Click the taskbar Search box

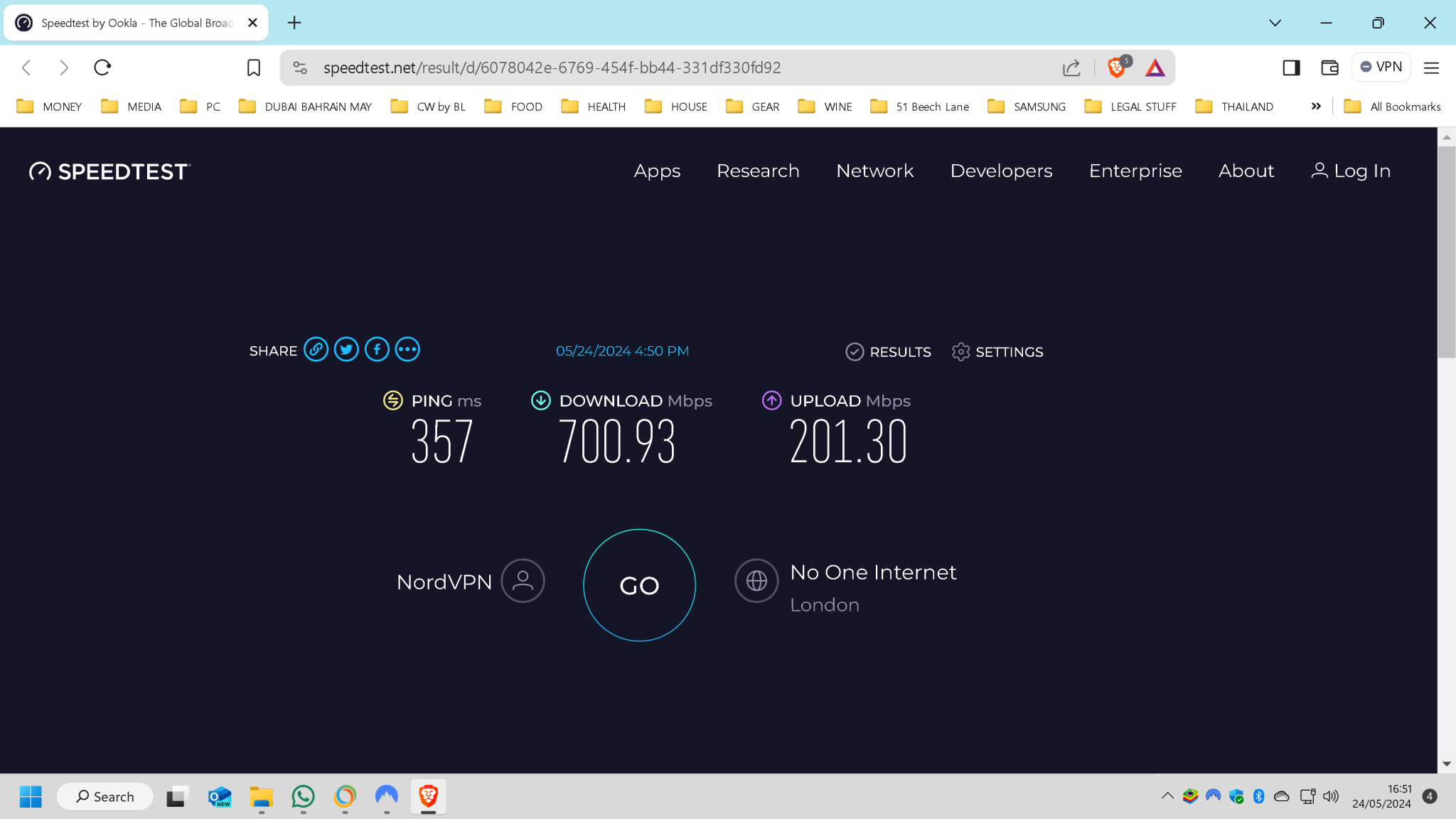105,796
